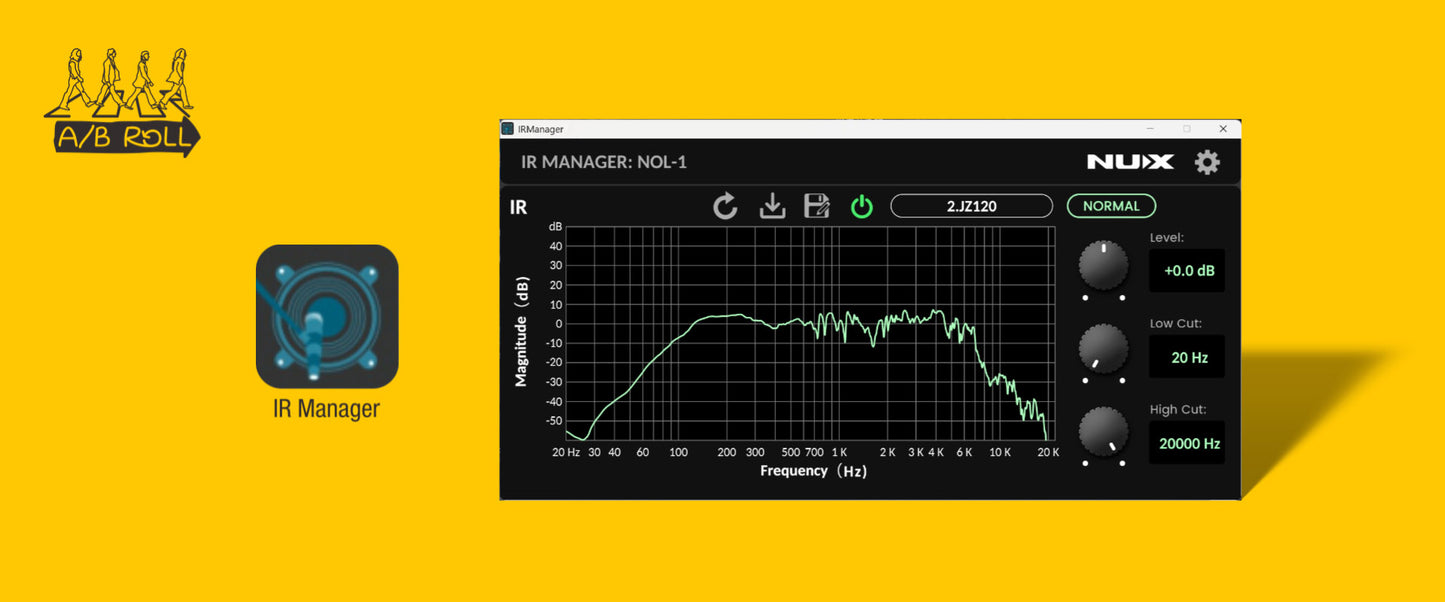Click the refresh IR icon

(724, 205)
